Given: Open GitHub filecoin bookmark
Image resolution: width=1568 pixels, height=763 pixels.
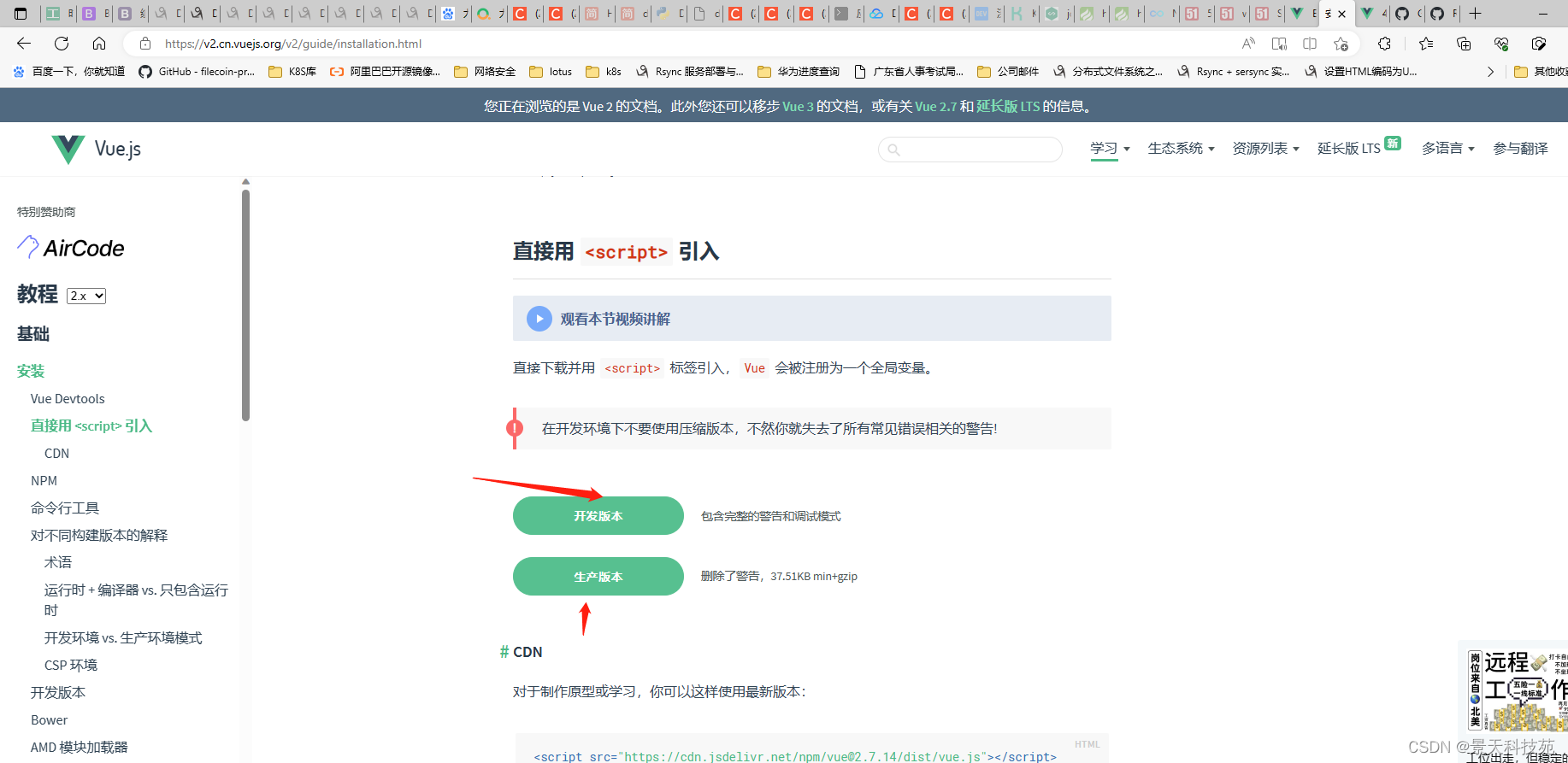Looking at the screenshot, I should pos(197,72).
